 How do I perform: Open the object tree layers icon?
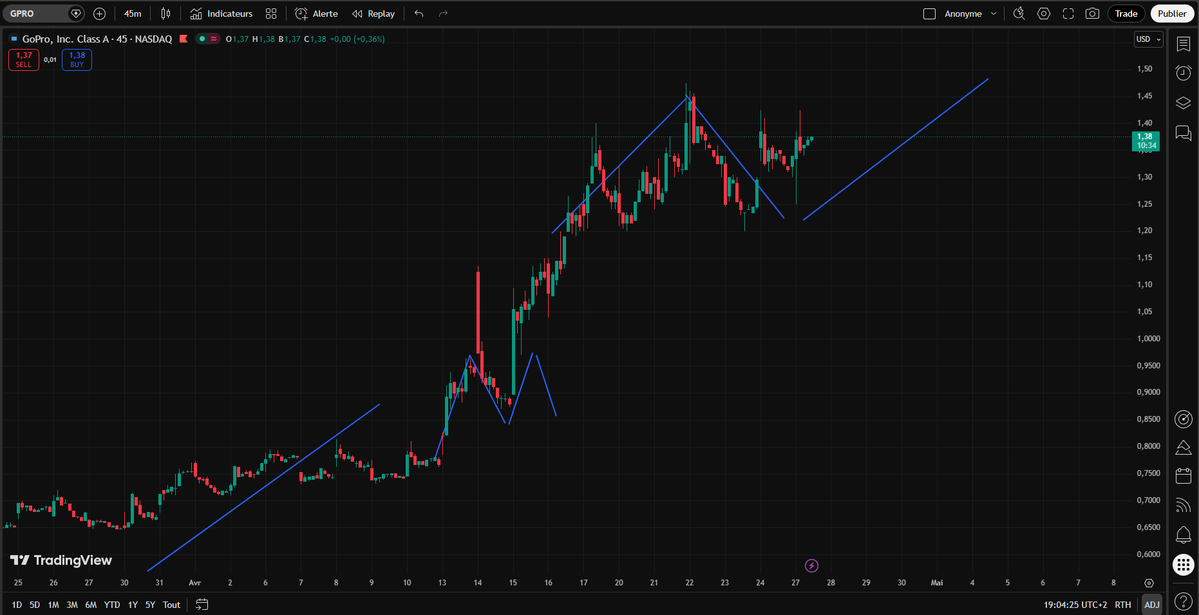coord(1183,103)
